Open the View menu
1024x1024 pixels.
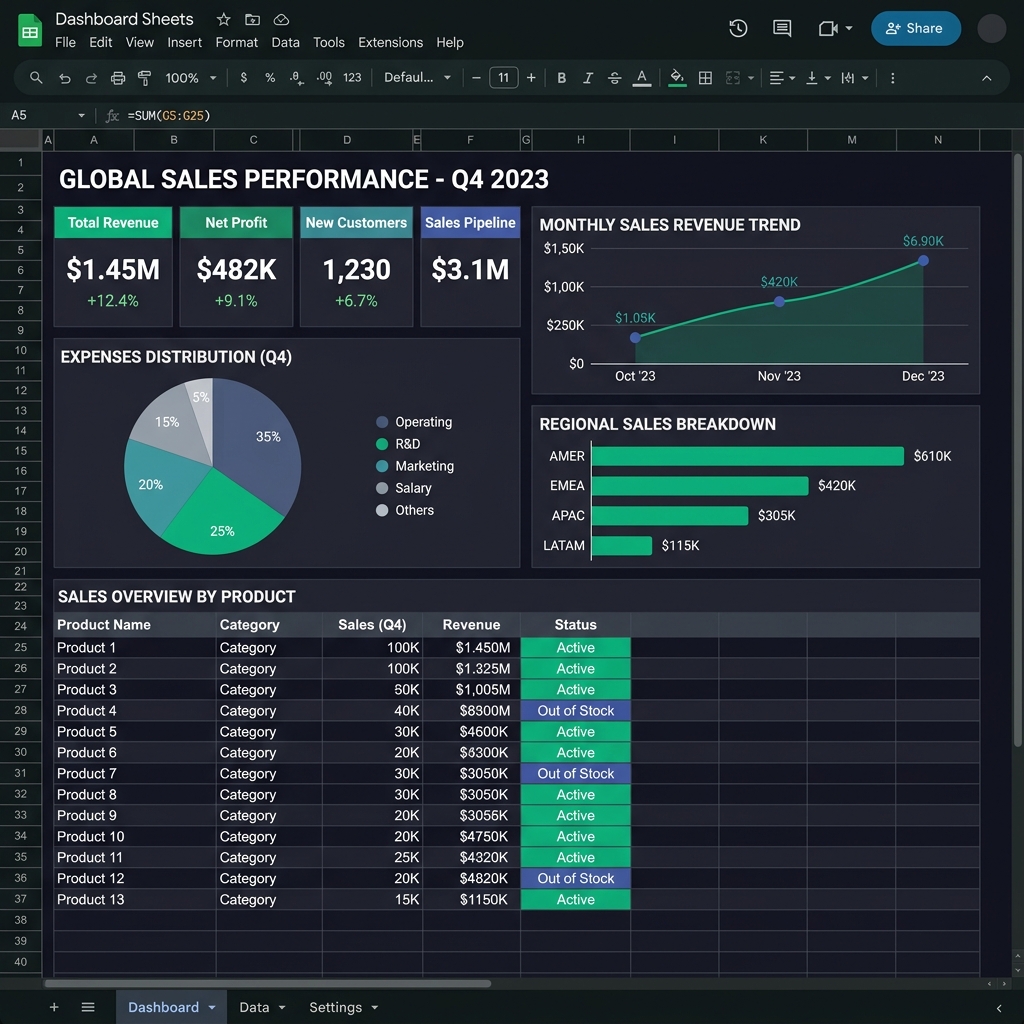[x=140, y=42]
